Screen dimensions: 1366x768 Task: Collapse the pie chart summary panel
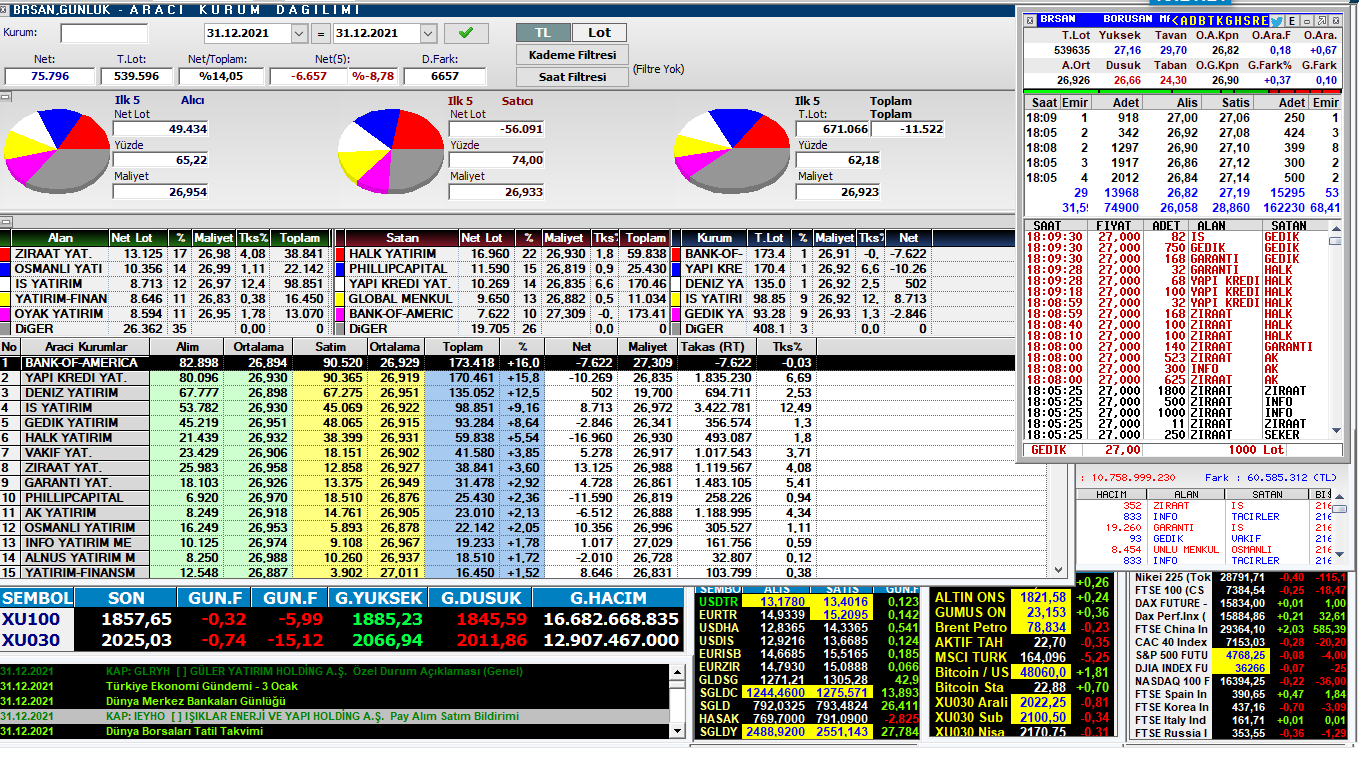[5, 97]
